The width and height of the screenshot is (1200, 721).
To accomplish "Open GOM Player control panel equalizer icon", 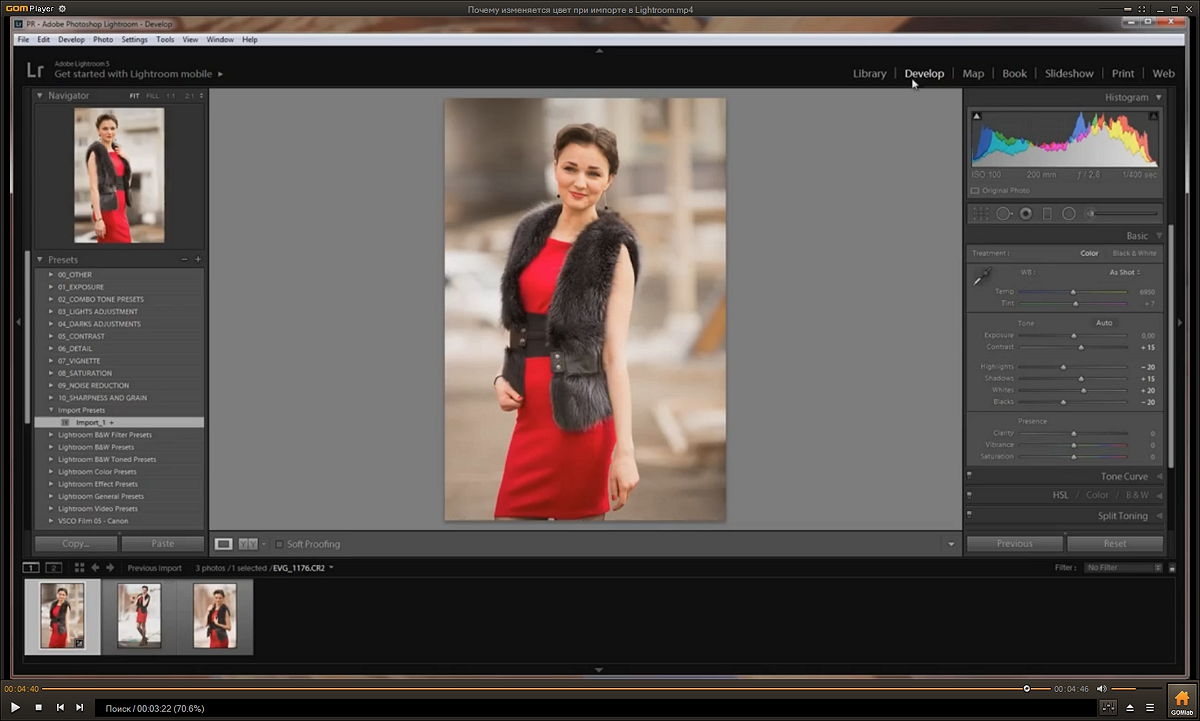I will [1108, 707].
